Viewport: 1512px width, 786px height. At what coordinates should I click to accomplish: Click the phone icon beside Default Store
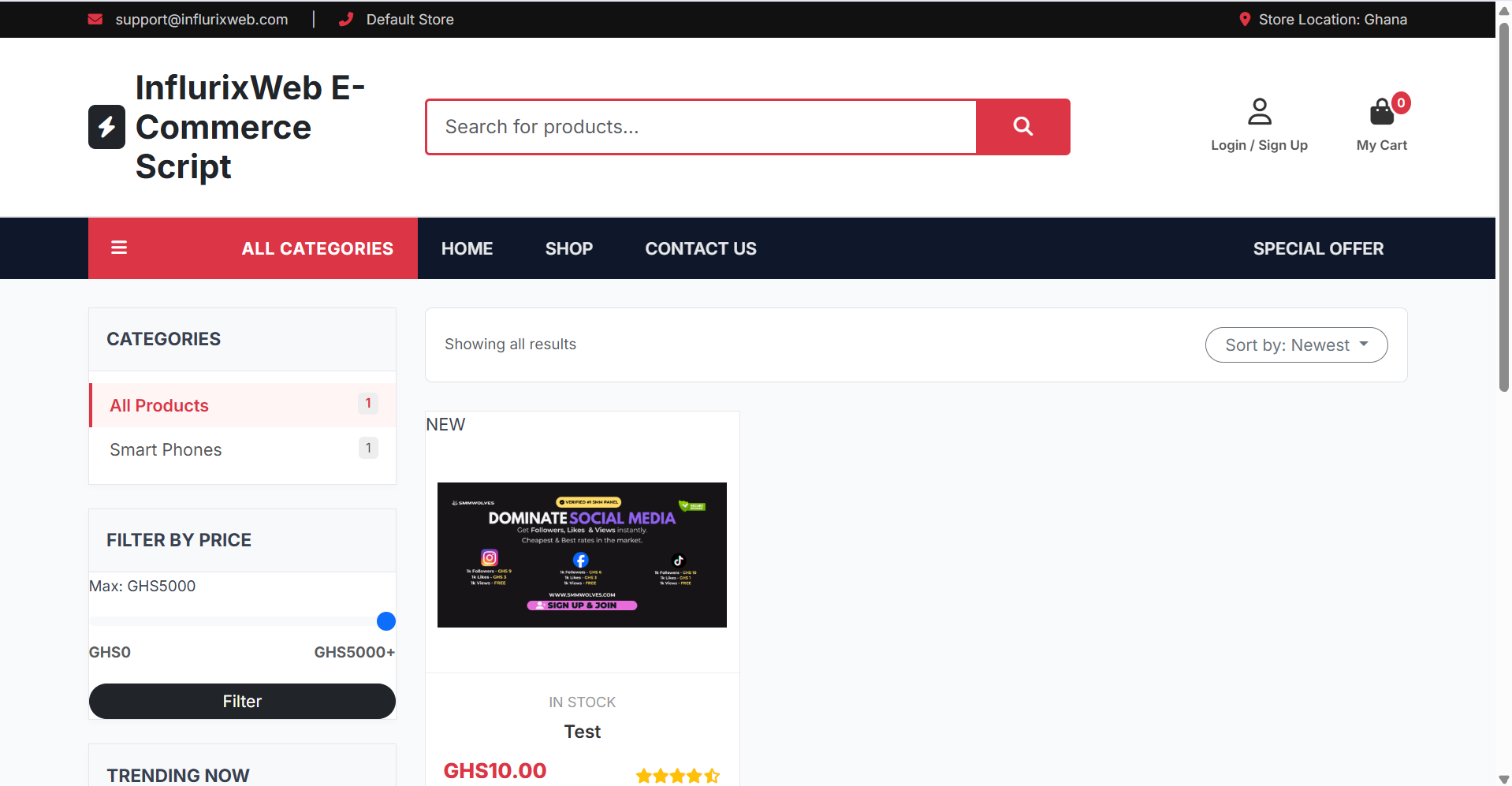click(x=347, y=19)
